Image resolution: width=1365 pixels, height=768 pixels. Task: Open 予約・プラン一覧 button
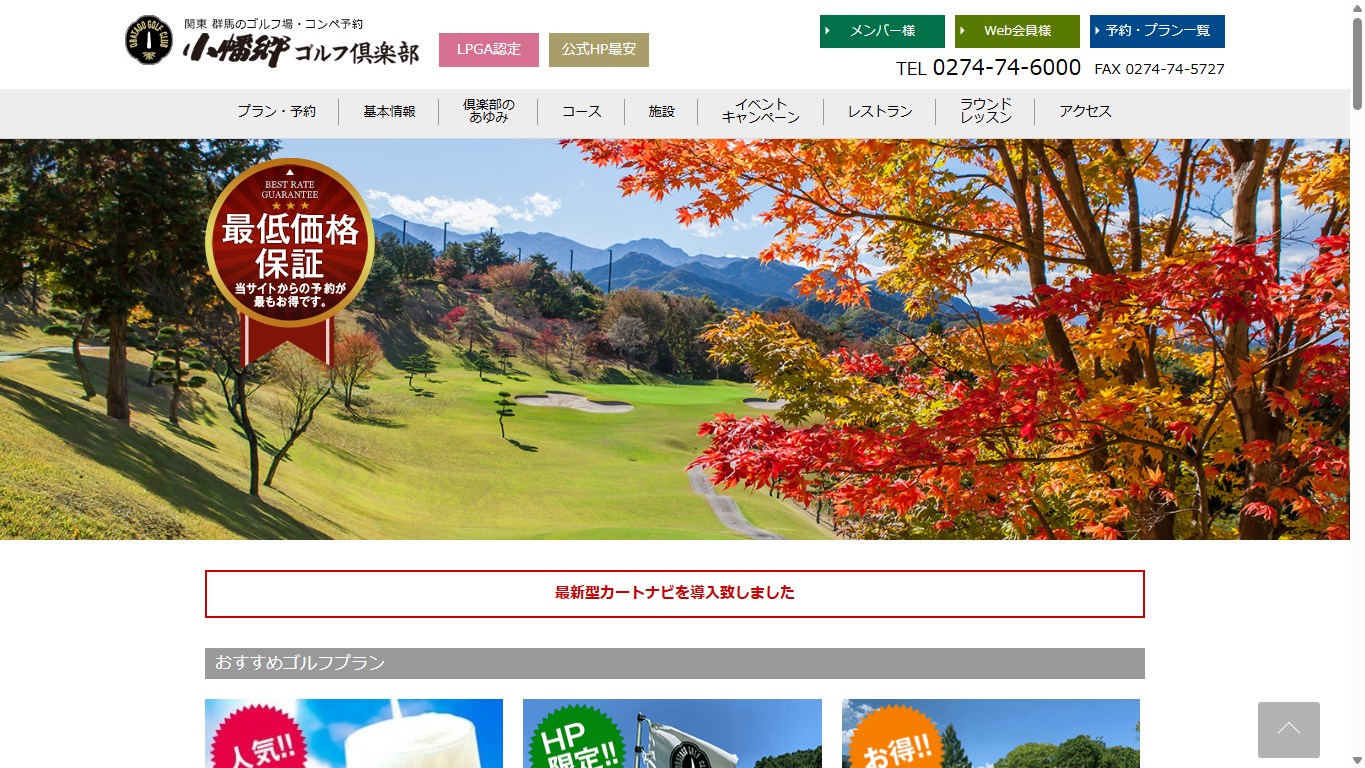pos(1157,31)
